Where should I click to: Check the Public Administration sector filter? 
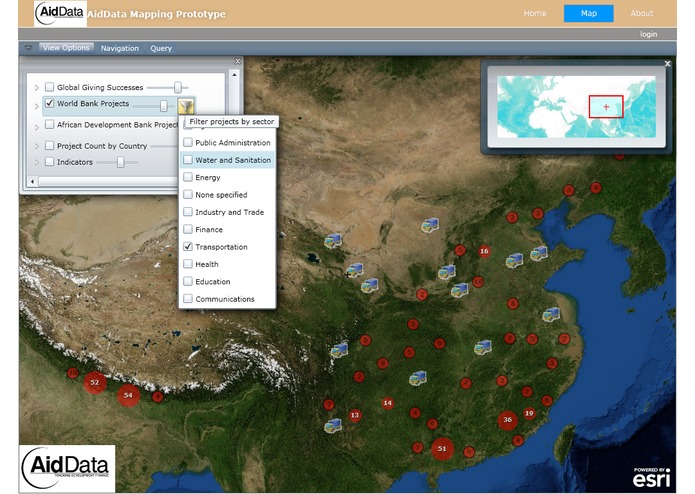(188, 142)
